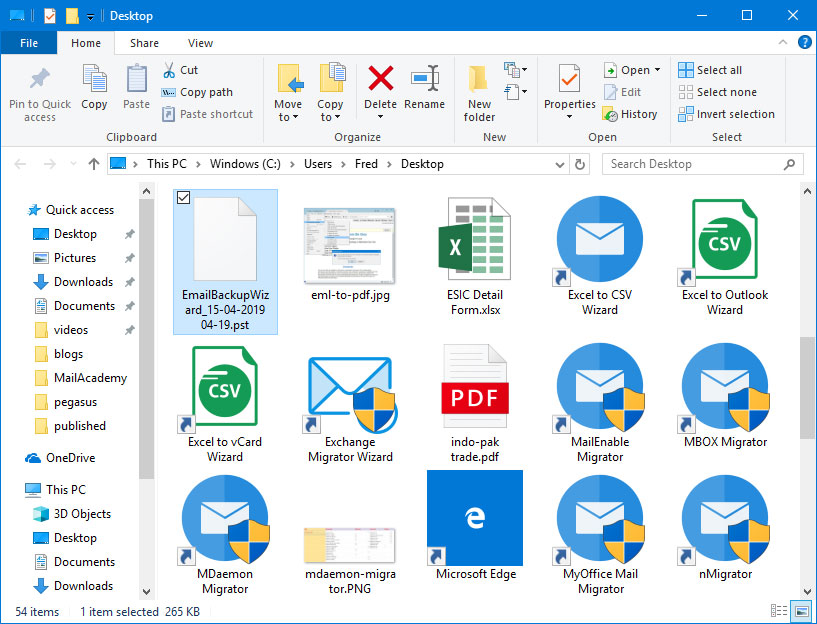The height and width of the screenshot is (624, 817).
Task: Click Paste shortcut button
Action: (207, 114)
